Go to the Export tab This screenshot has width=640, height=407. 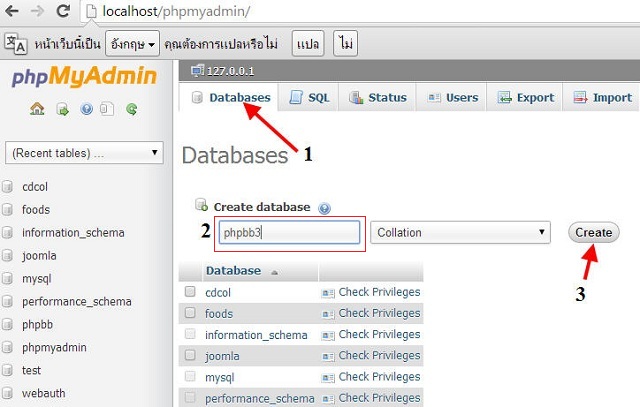pyautogui.click(x=525, y=97)
